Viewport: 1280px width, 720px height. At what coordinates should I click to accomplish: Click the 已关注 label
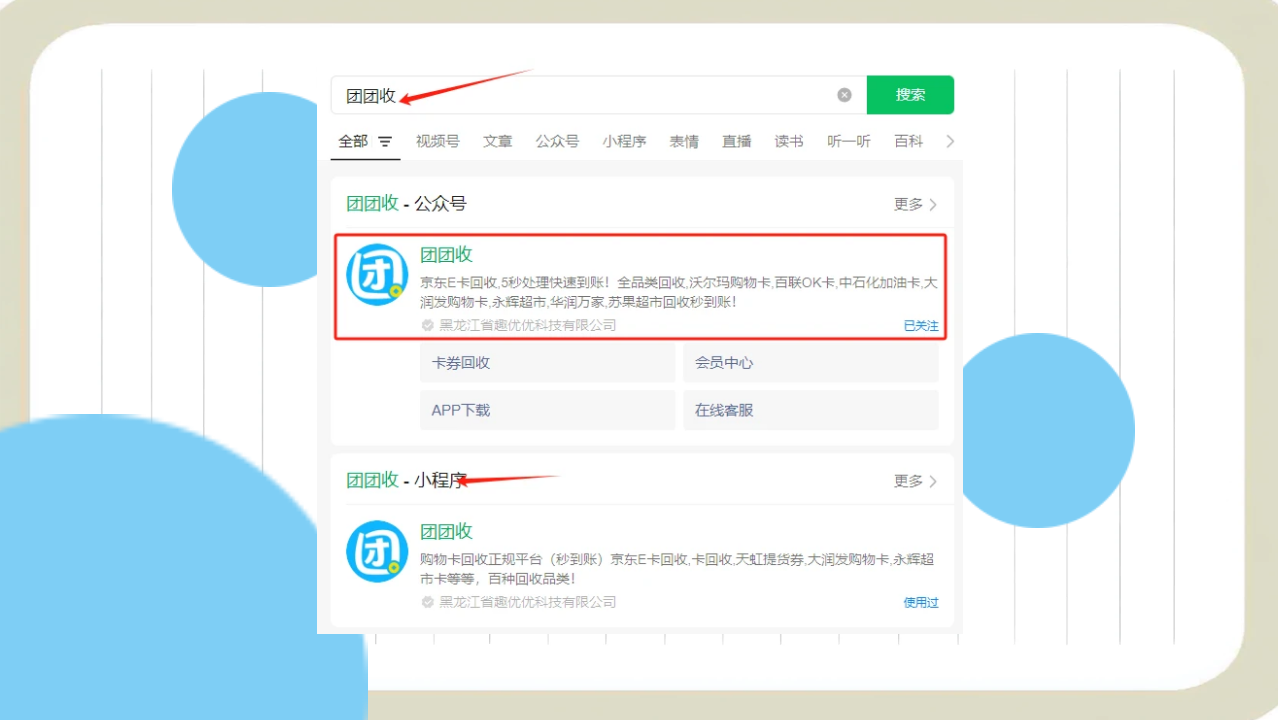(x=921, y=326)
